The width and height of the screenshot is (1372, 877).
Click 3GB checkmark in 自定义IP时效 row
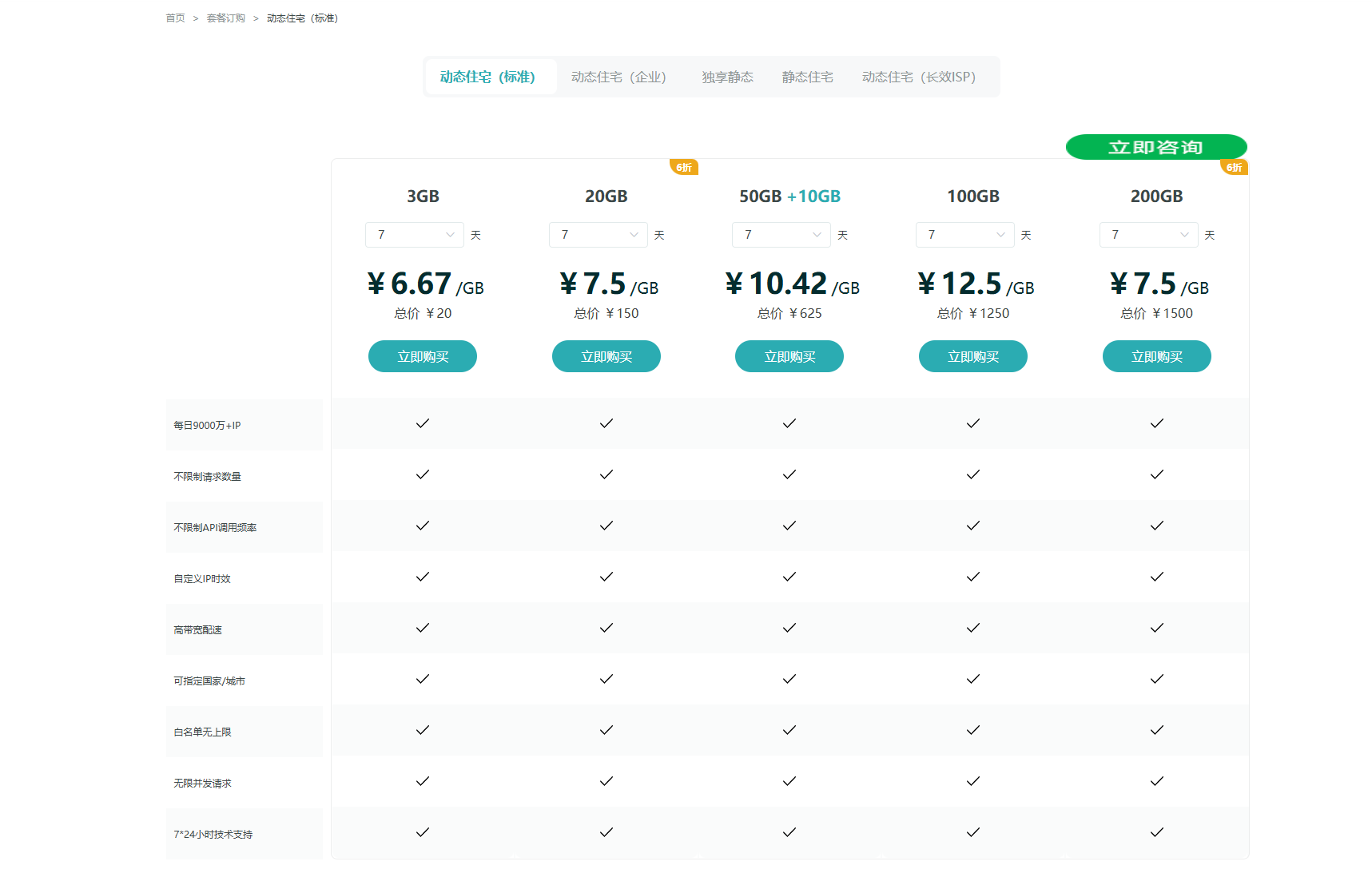[423, 577]
